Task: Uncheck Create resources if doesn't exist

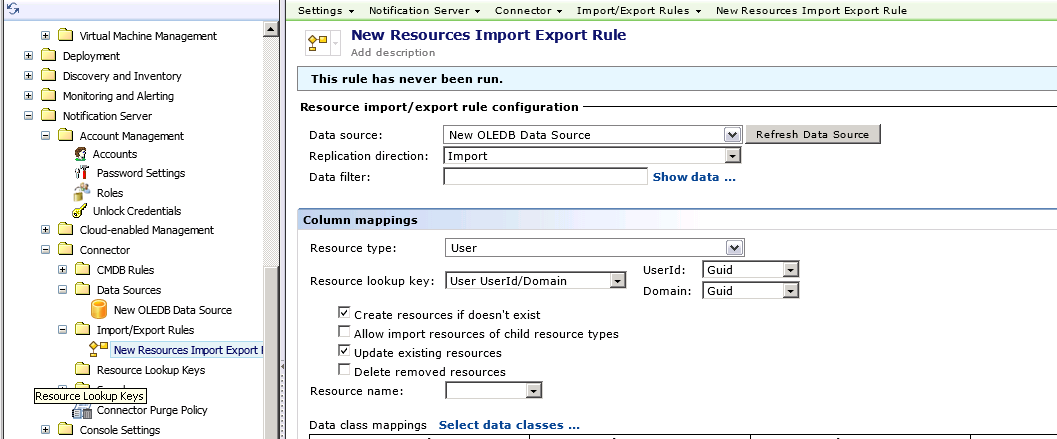Action: [345, 314]
